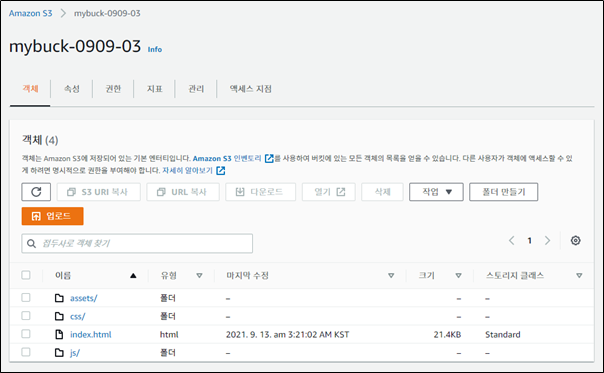Check the css/ row checkbox

(26, 316)
